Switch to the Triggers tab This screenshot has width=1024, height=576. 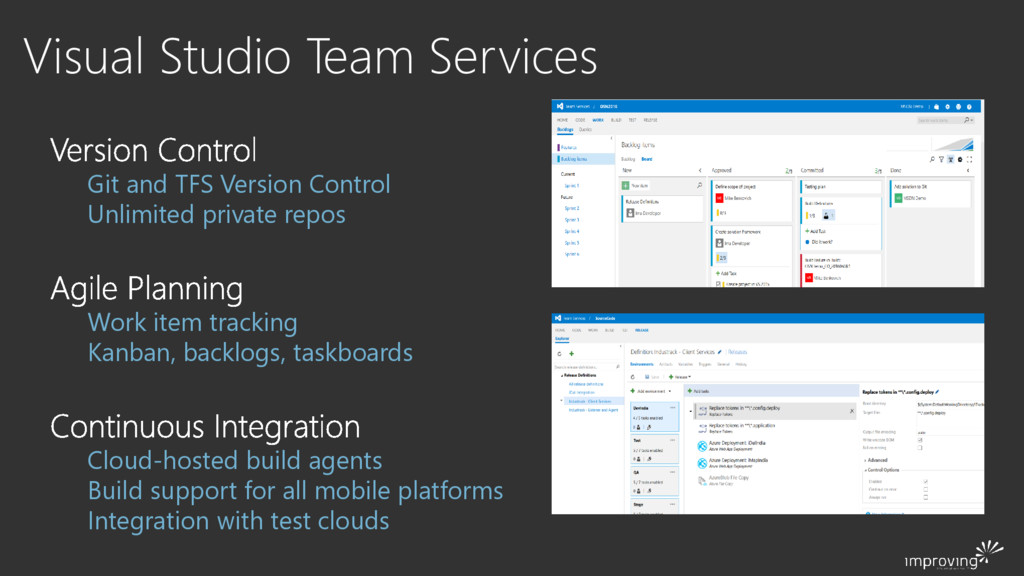point(705,364)
